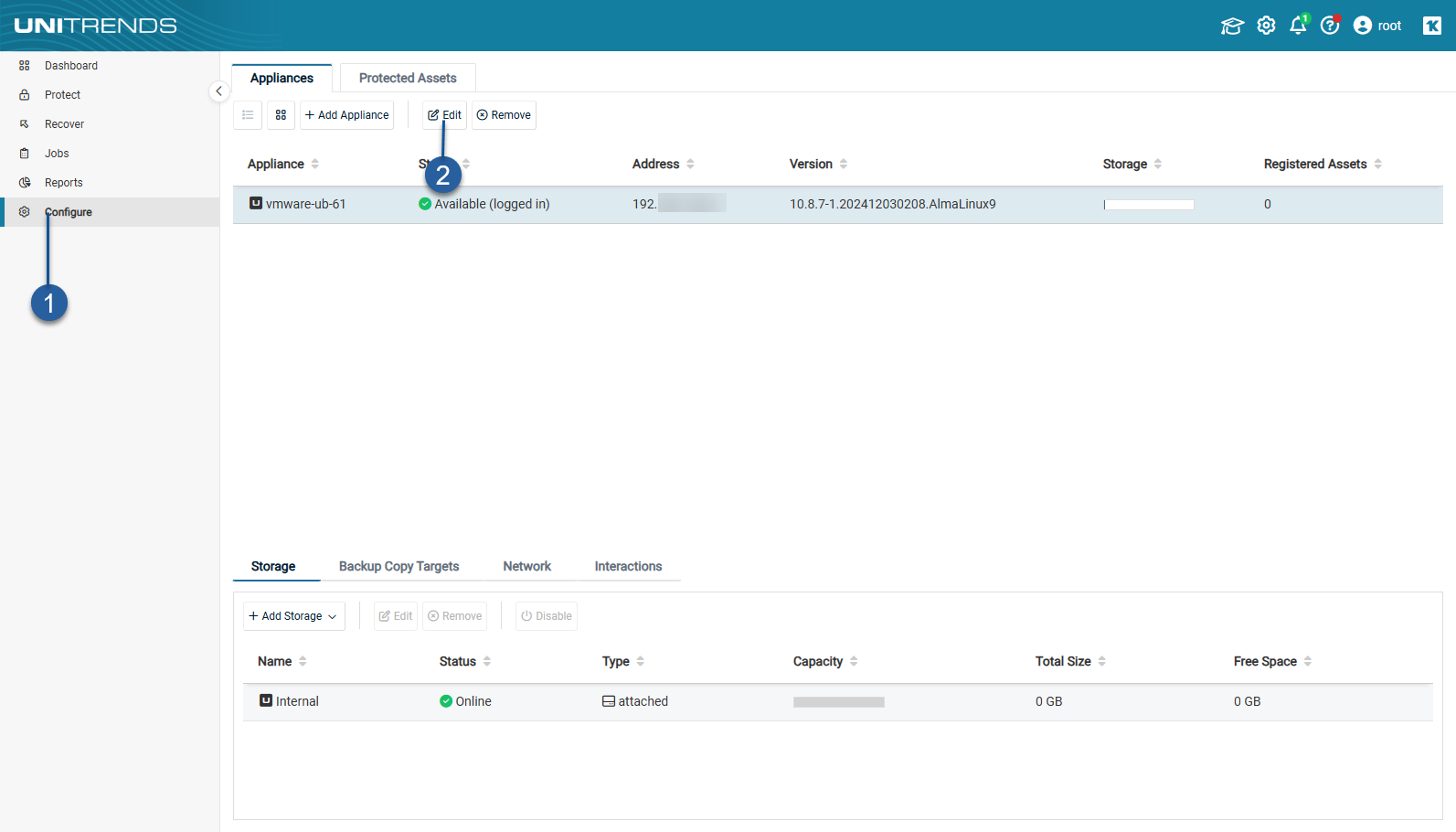The height and width of the screenshot is (832, 1456).
Task: Switch to grid view of appliances
Action: [x=281, y=115]
